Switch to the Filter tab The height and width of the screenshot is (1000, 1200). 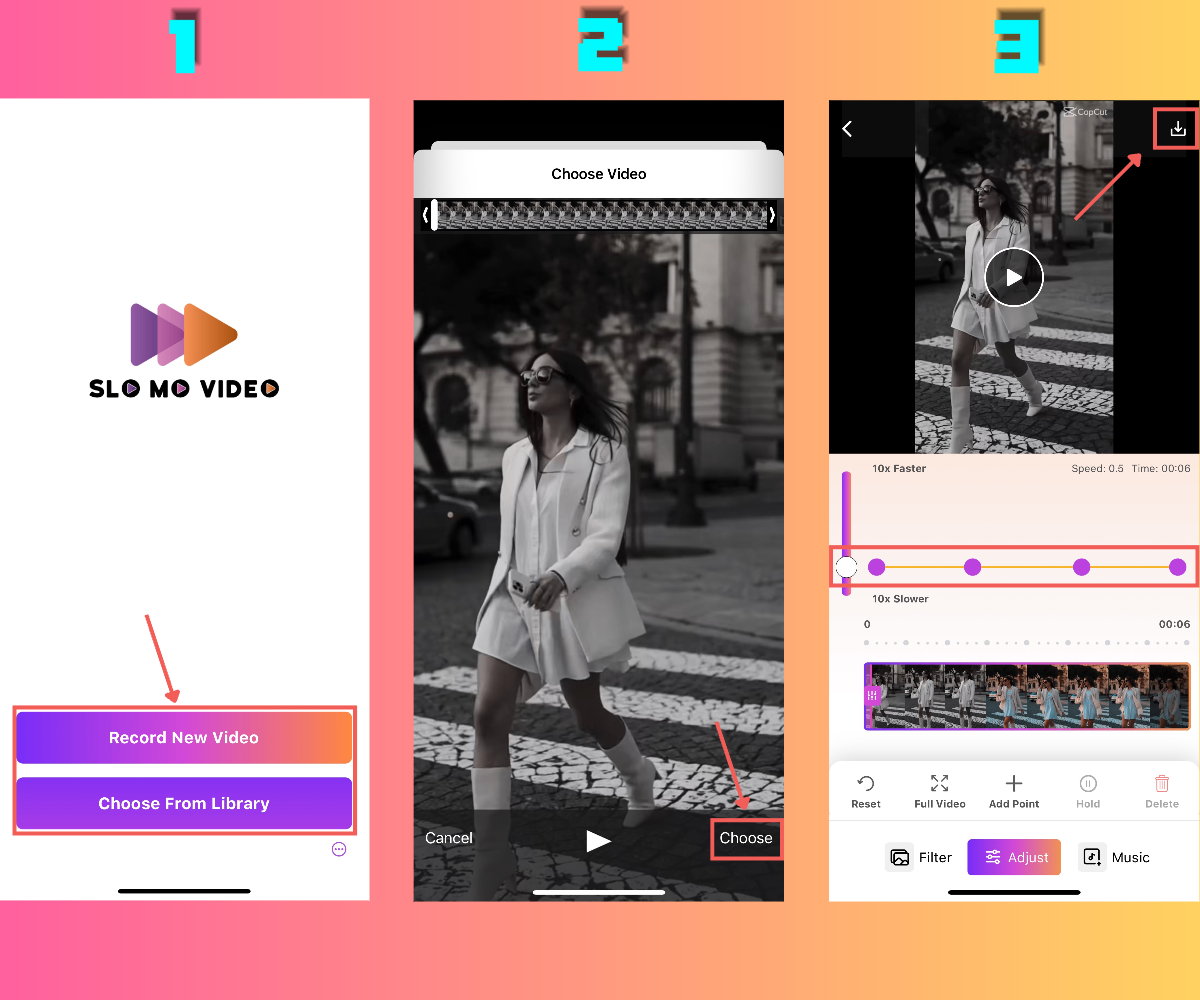pos(919,857)
